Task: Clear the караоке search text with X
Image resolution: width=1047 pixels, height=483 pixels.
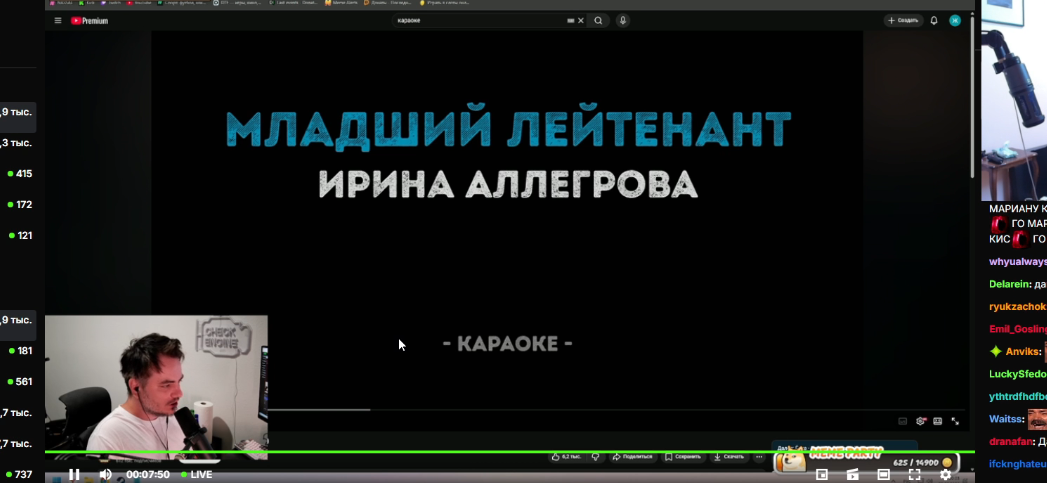Action: point(581,21)
